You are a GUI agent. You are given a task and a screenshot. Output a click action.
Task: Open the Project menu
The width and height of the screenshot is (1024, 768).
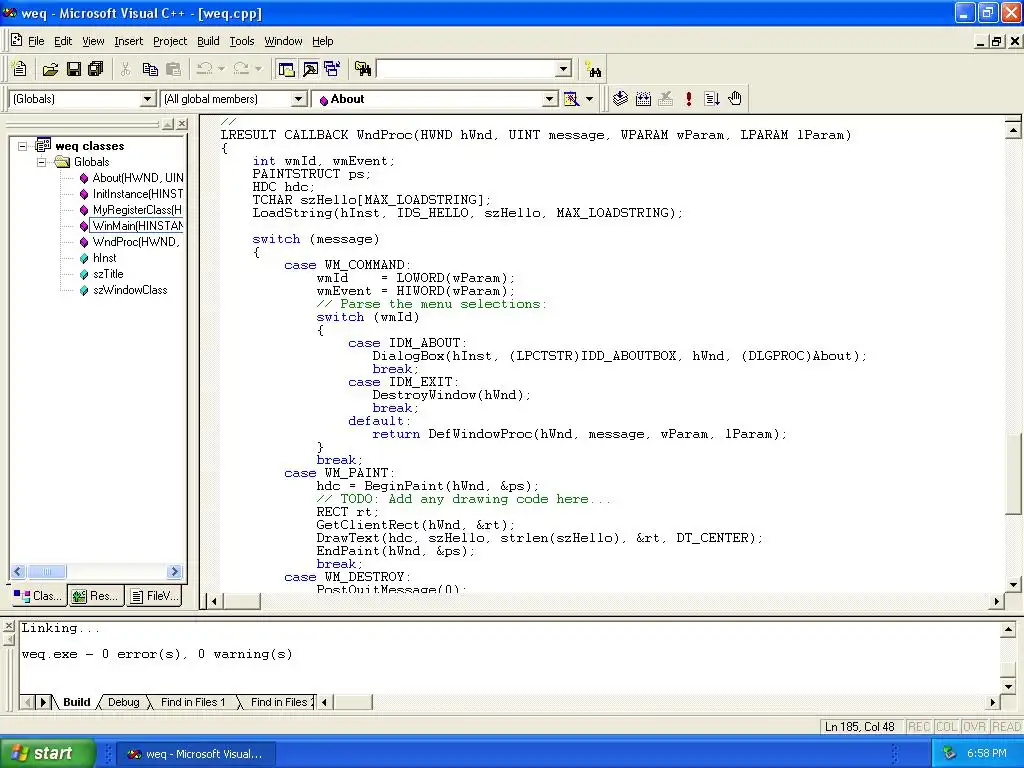(170, 41)
